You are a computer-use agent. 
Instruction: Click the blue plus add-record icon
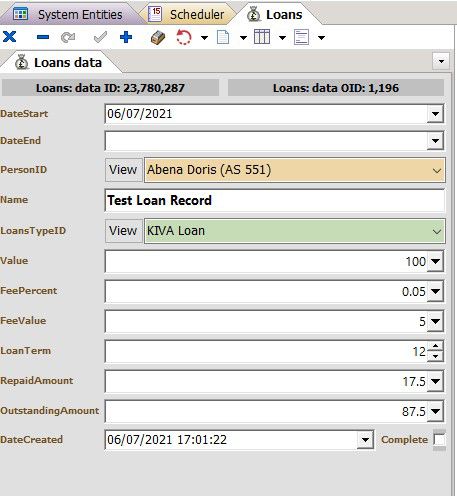coord(126,37)
